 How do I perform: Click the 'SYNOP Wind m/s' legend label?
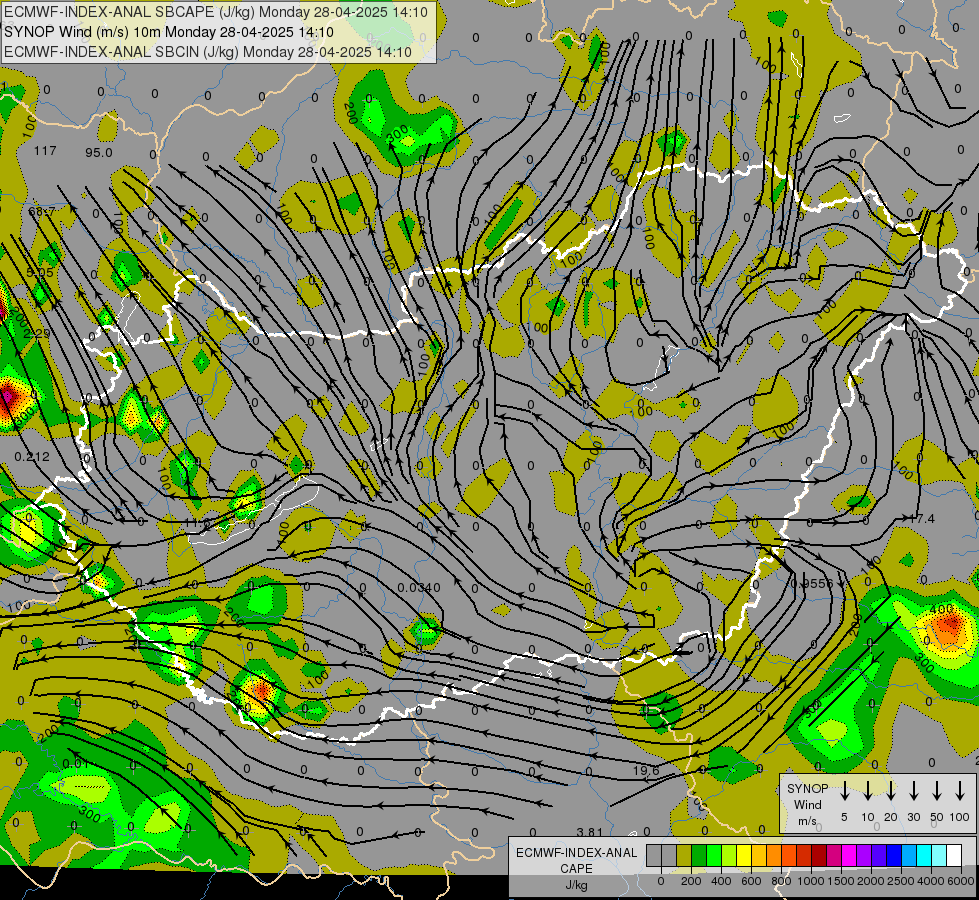[x=808, y=804]
